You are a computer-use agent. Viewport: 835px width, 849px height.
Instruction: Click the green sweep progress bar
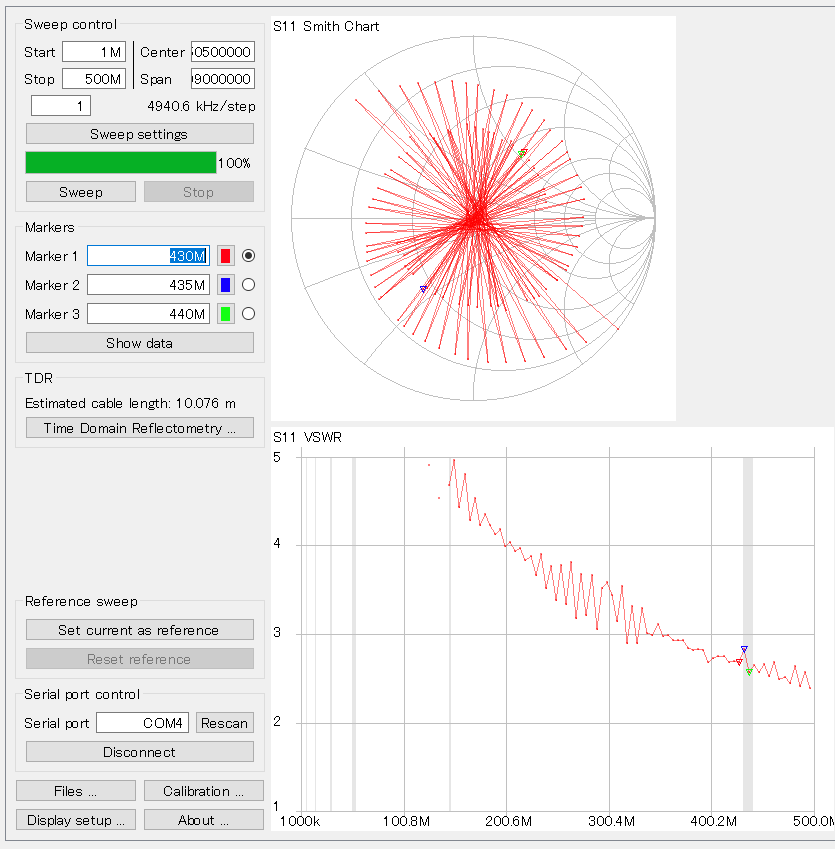tap(121, 162)
